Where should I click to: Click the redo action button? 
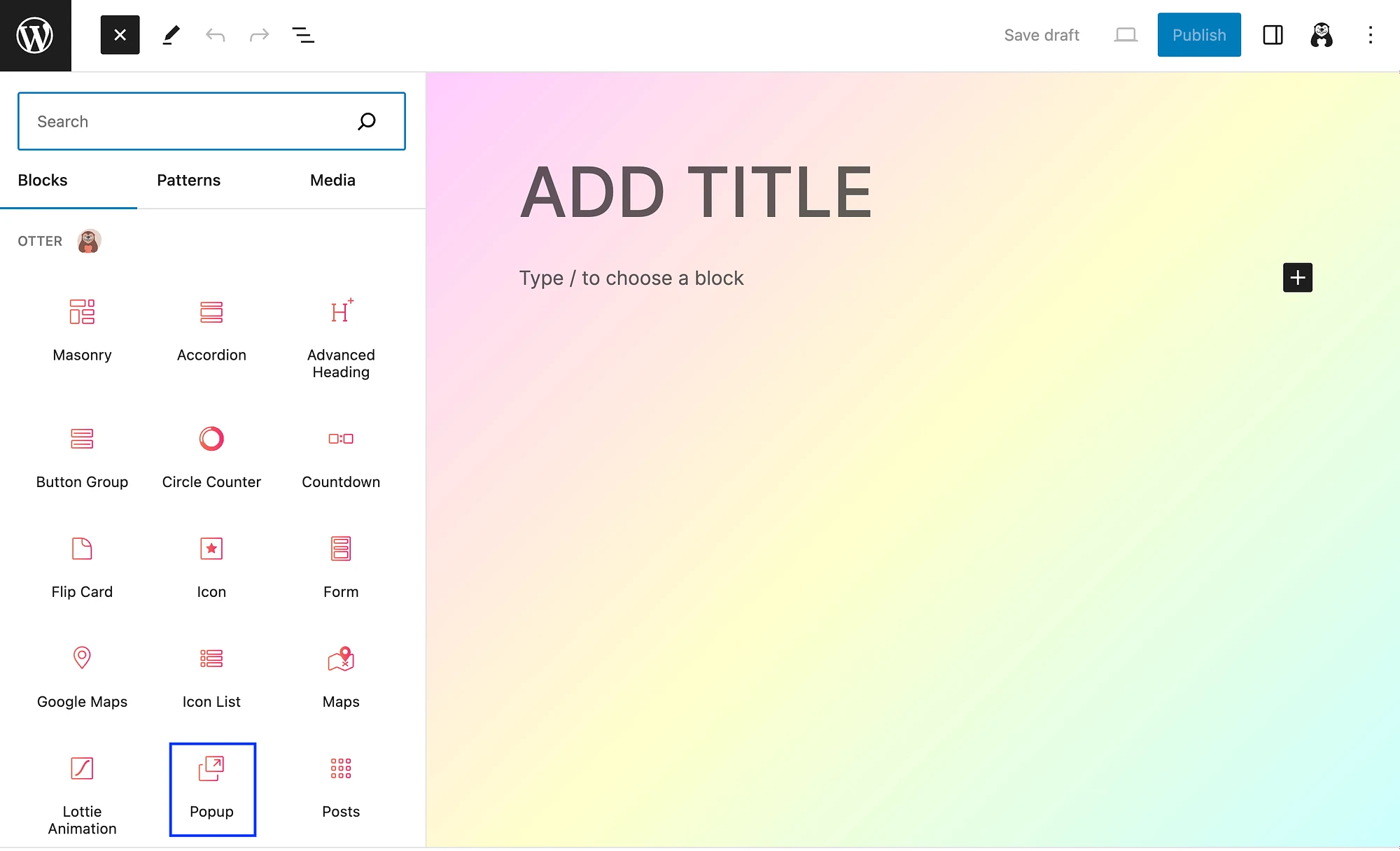pos(258,35)
